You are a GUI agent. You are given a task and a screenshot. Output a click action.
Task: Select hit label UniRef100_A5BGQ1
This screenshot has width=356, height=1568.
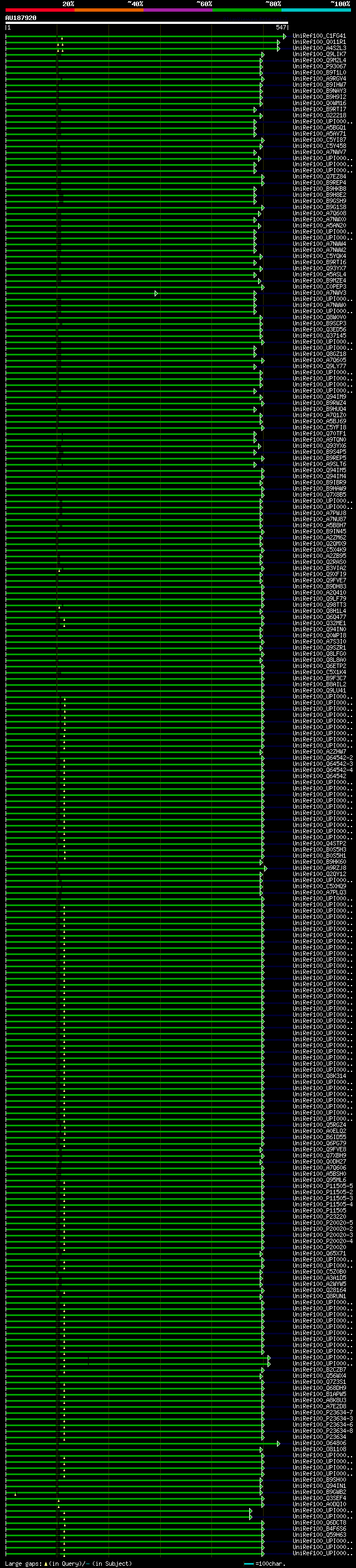pyautogui.click(x=319, y=128)
